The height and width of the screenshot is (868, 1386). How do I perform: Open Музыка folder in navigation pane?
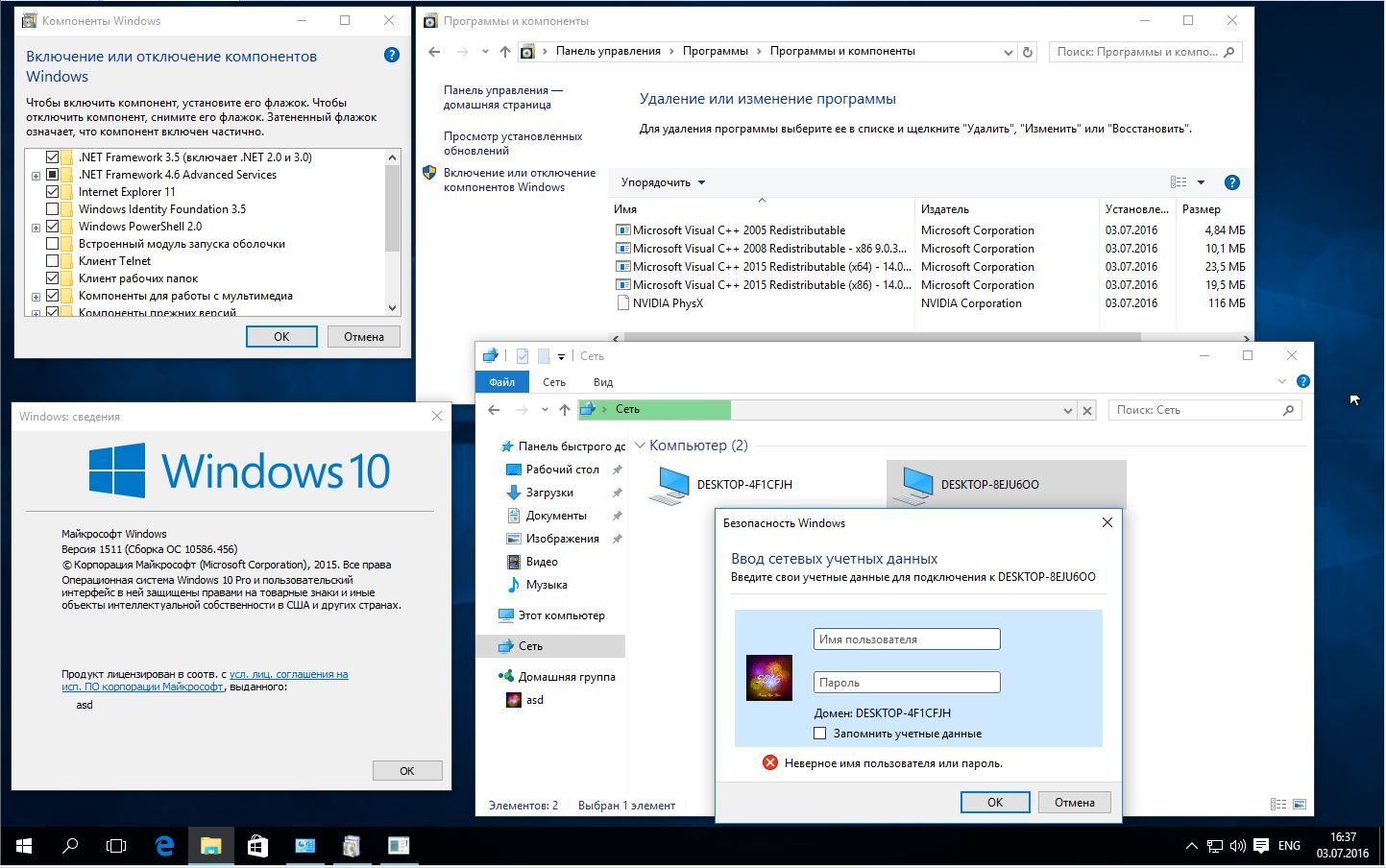click(x=547, y=585)
